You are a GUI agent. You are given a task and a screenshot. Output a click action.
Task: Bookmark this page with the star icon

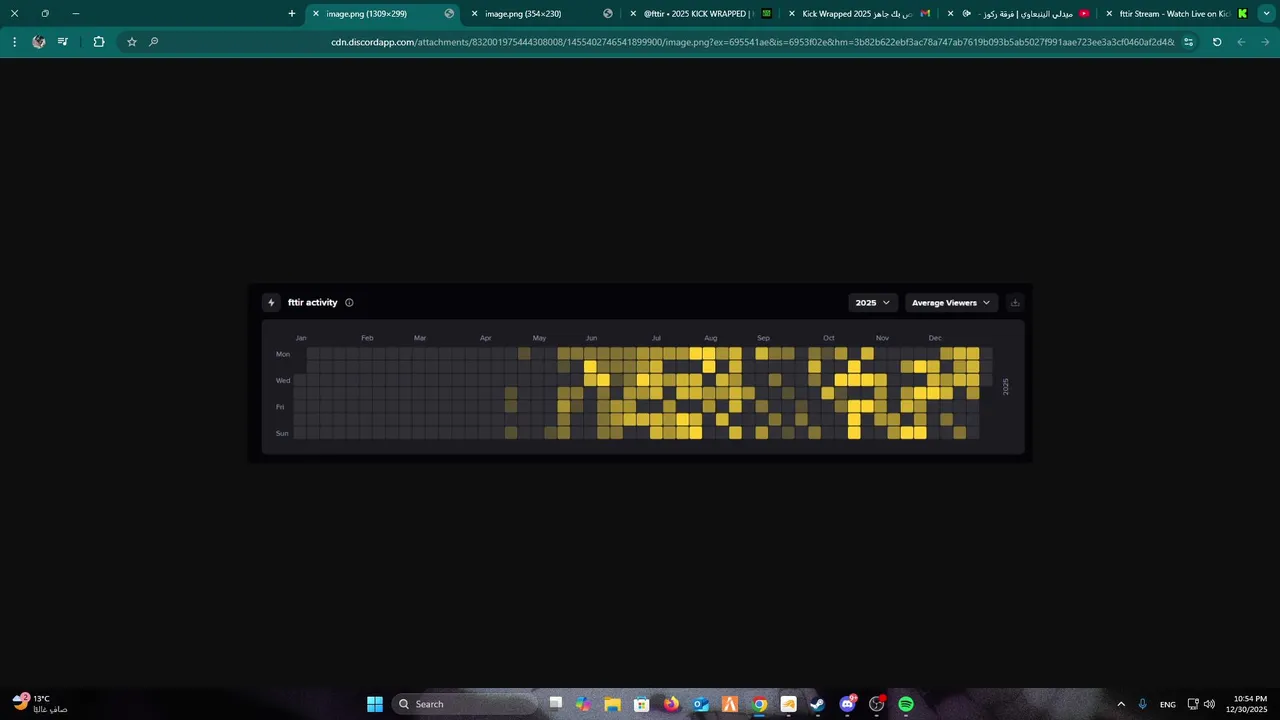tap(131, 42)
